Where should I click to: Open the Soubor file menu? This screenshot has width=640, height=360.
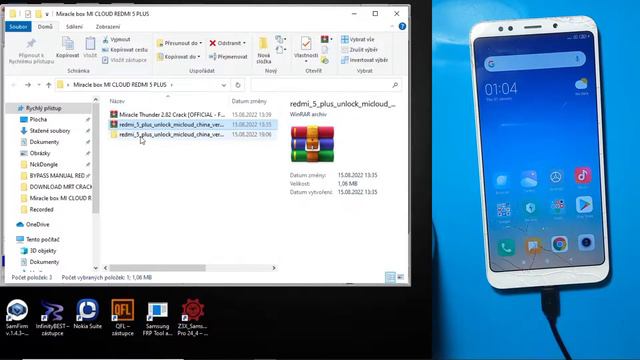pos(18,27)
